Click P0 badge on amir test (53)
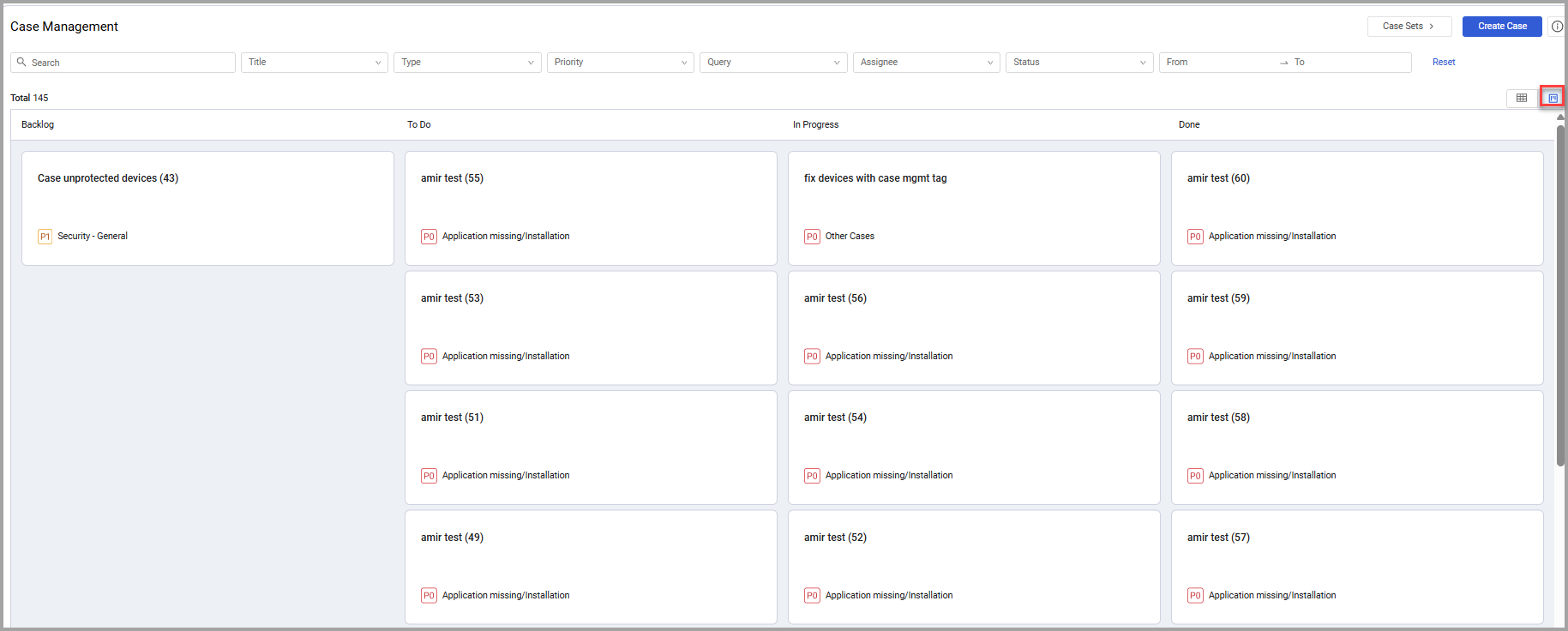 tap(429, 357)
